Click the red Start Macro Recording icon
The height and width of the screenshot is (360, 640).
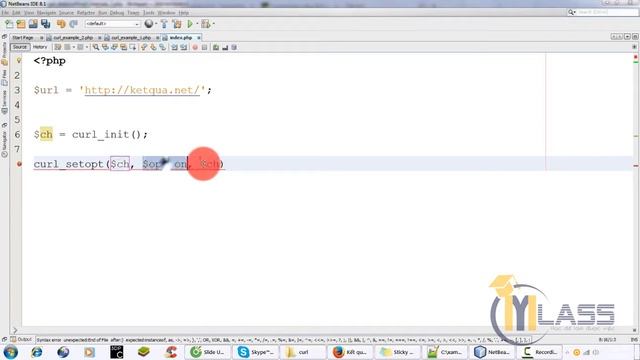point(195,47)
